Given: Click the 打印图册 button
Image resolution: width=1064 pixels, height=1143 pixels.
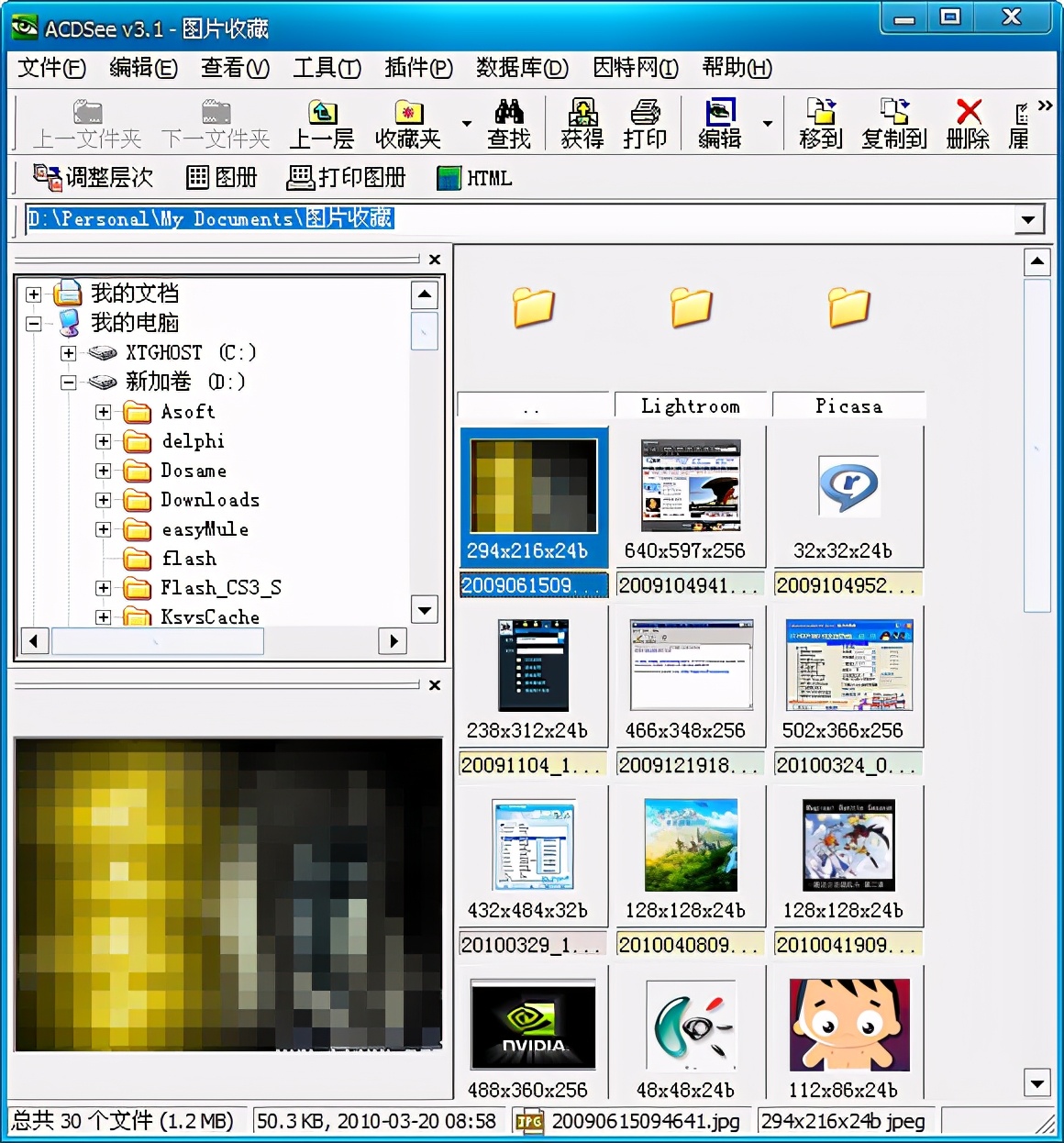Looking at the screenshot, I should [x=347, y=177].
